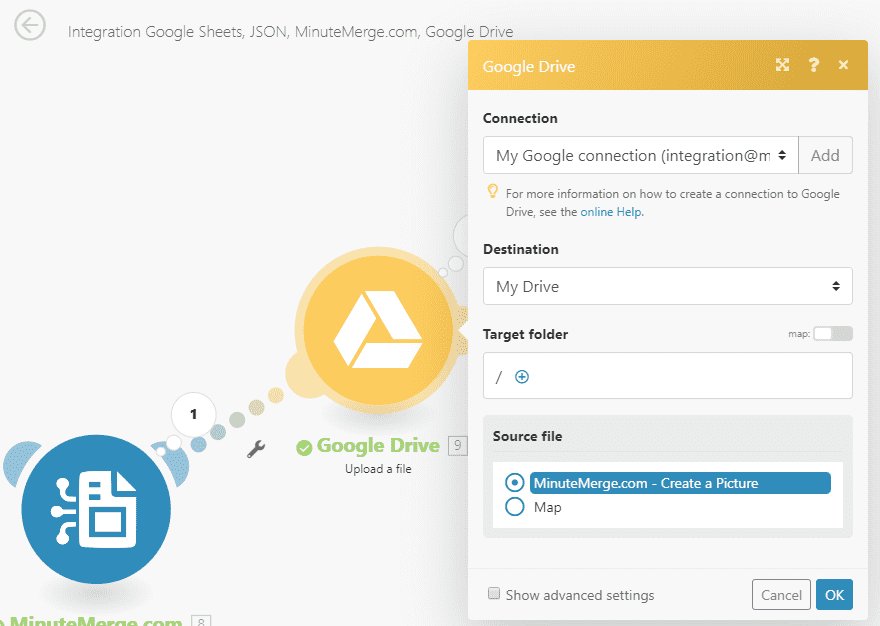Close the Google Drive dialog panel
Image resolution: width=880 pixels, height=626 pixels.
click(843, 65)
